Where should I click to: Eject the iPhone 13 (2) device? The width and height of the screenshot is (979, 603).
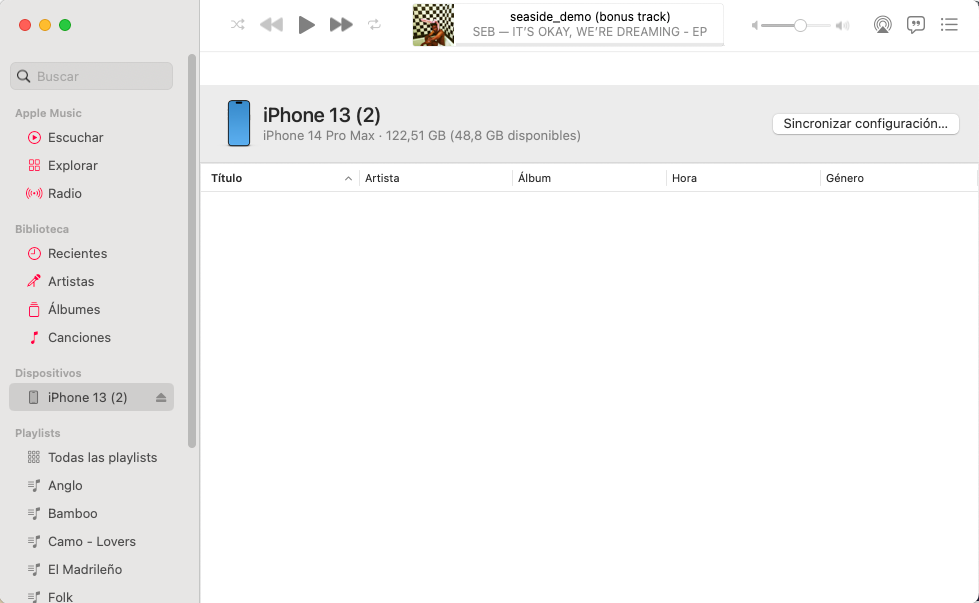click(x=161, y=398)
